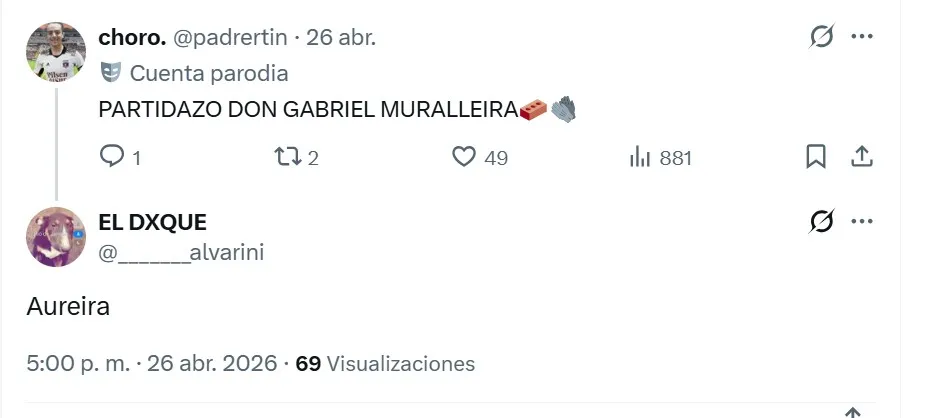Open tweet via 26 abr. date
The image size is (937, 418).
(341, 38)
